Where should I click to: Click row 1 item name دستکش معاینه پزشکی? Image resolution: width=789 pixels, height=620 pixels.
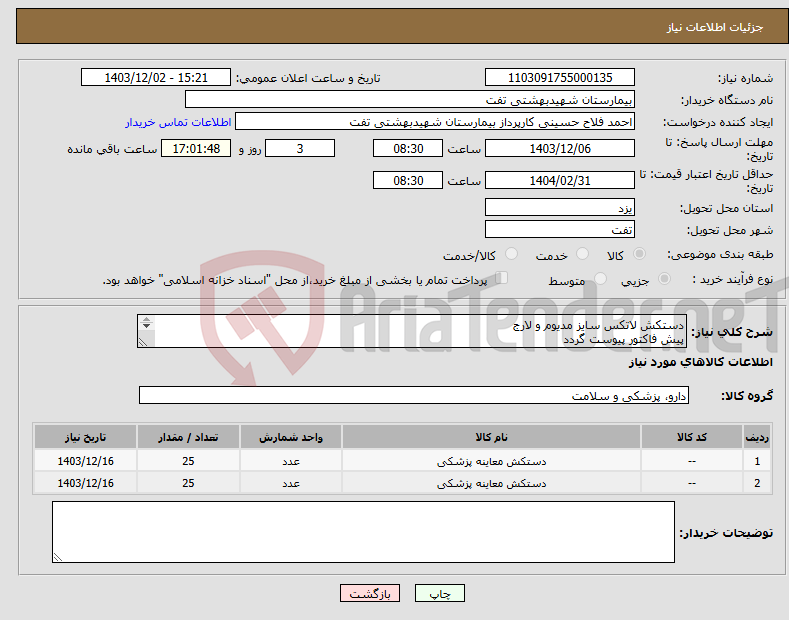pyautogui.click(x=491, y=461)
